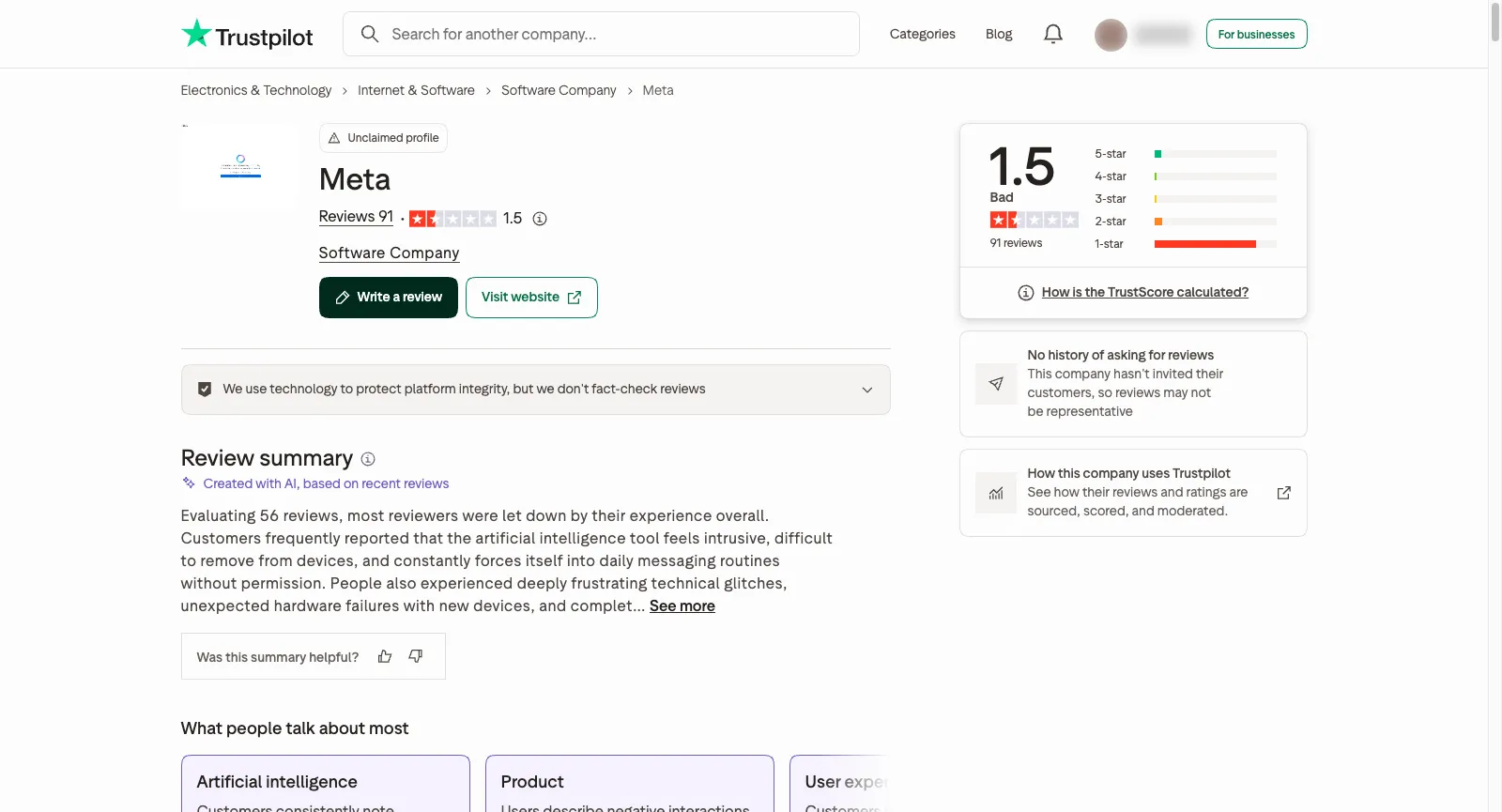
Task: Click the Unclaimed profile warning badge
Action: (383, 138)
